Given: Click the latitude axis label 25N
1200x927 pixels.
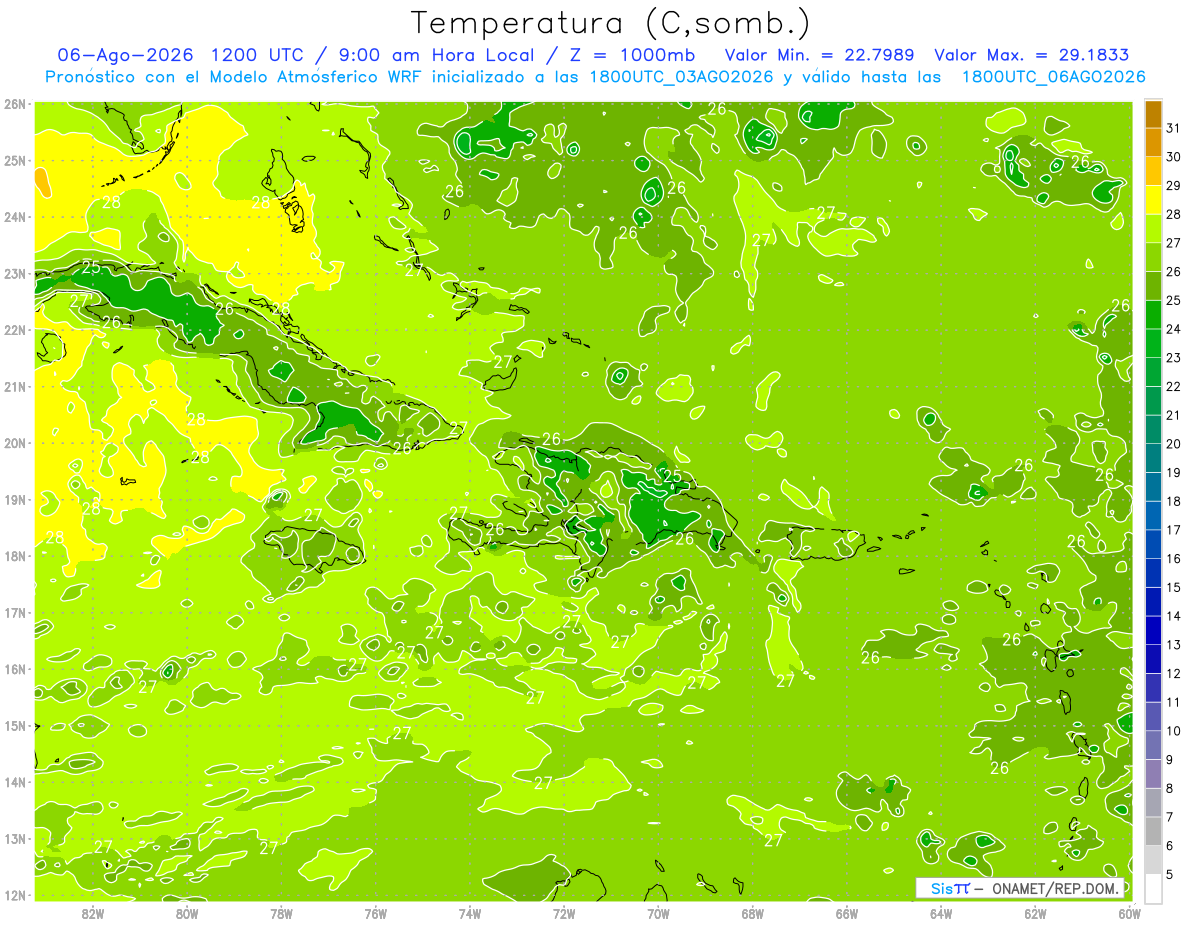Looking at the screenshot, I should pyautogui.click(x=15, y=161).
